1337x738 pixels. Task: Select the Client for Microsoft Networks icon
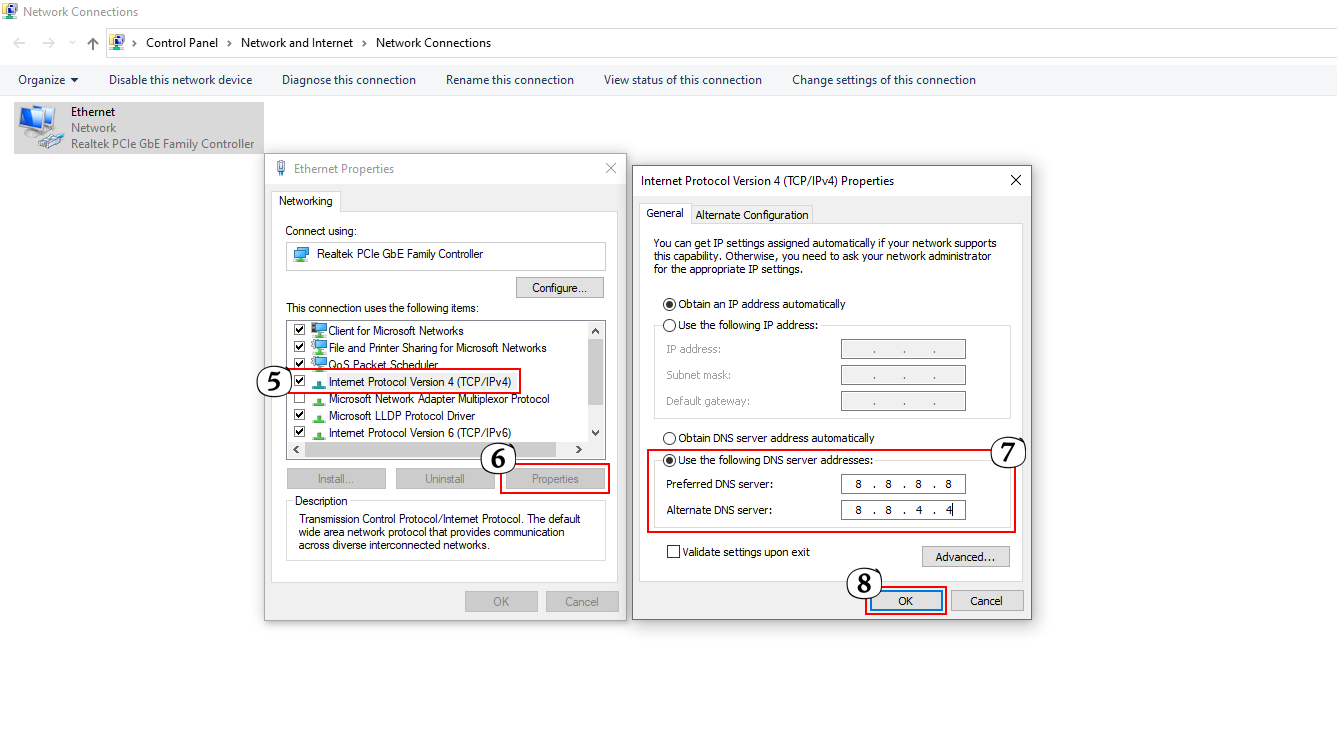point(319,330)
